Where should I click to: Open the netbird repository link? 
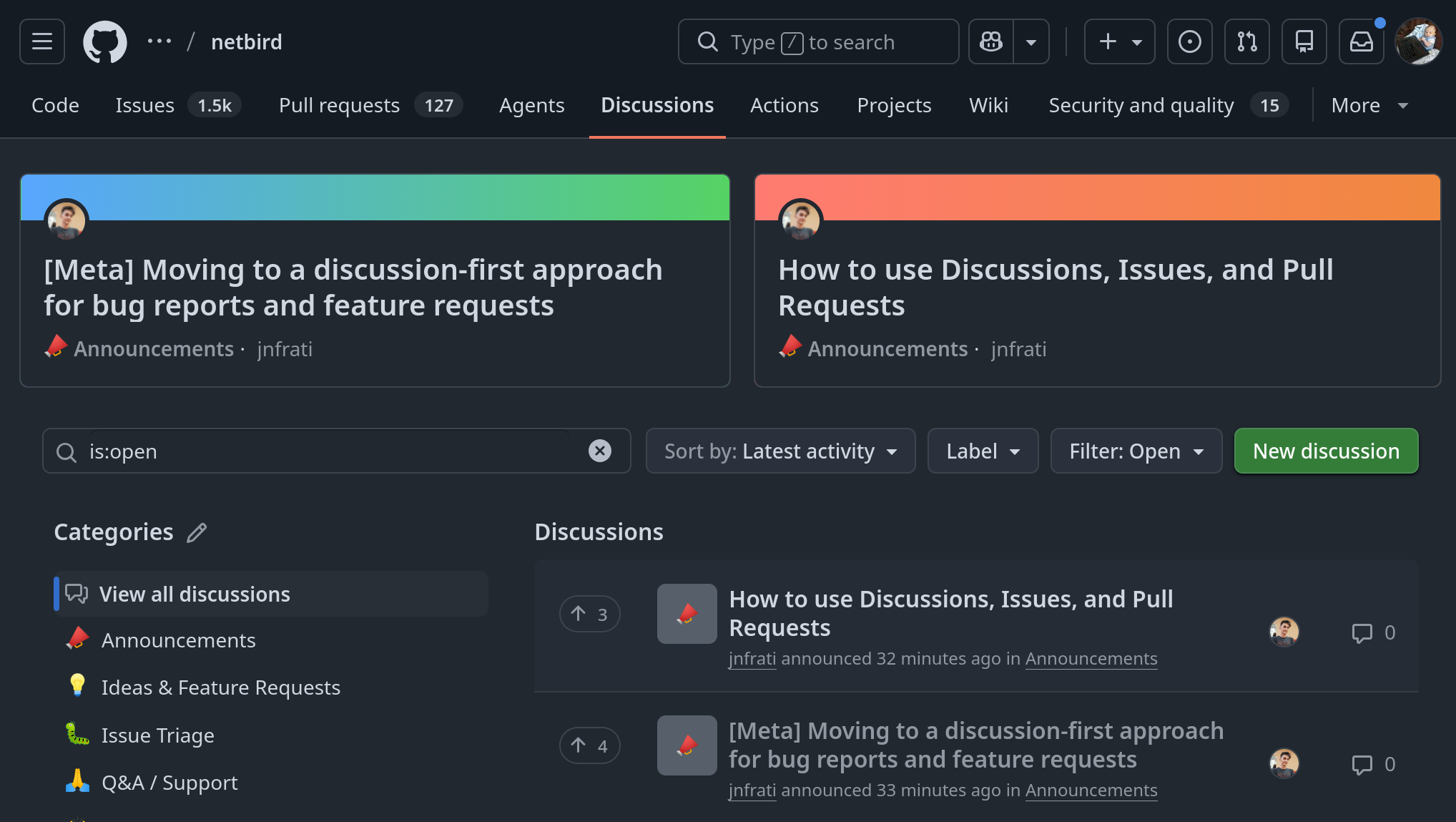(247, 41)
